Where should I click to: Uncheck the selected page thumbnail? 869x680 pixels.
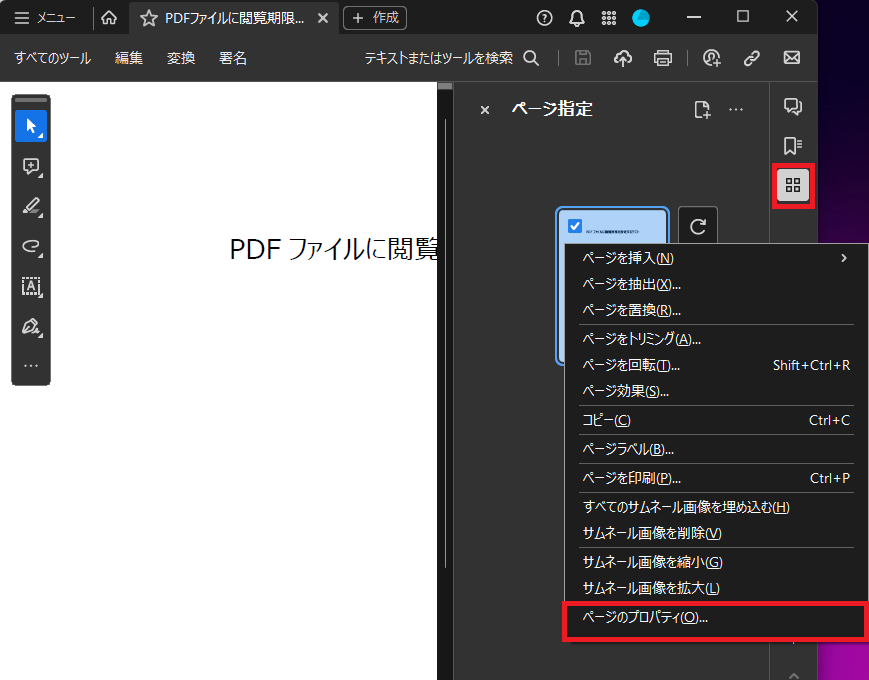point(574,226)
